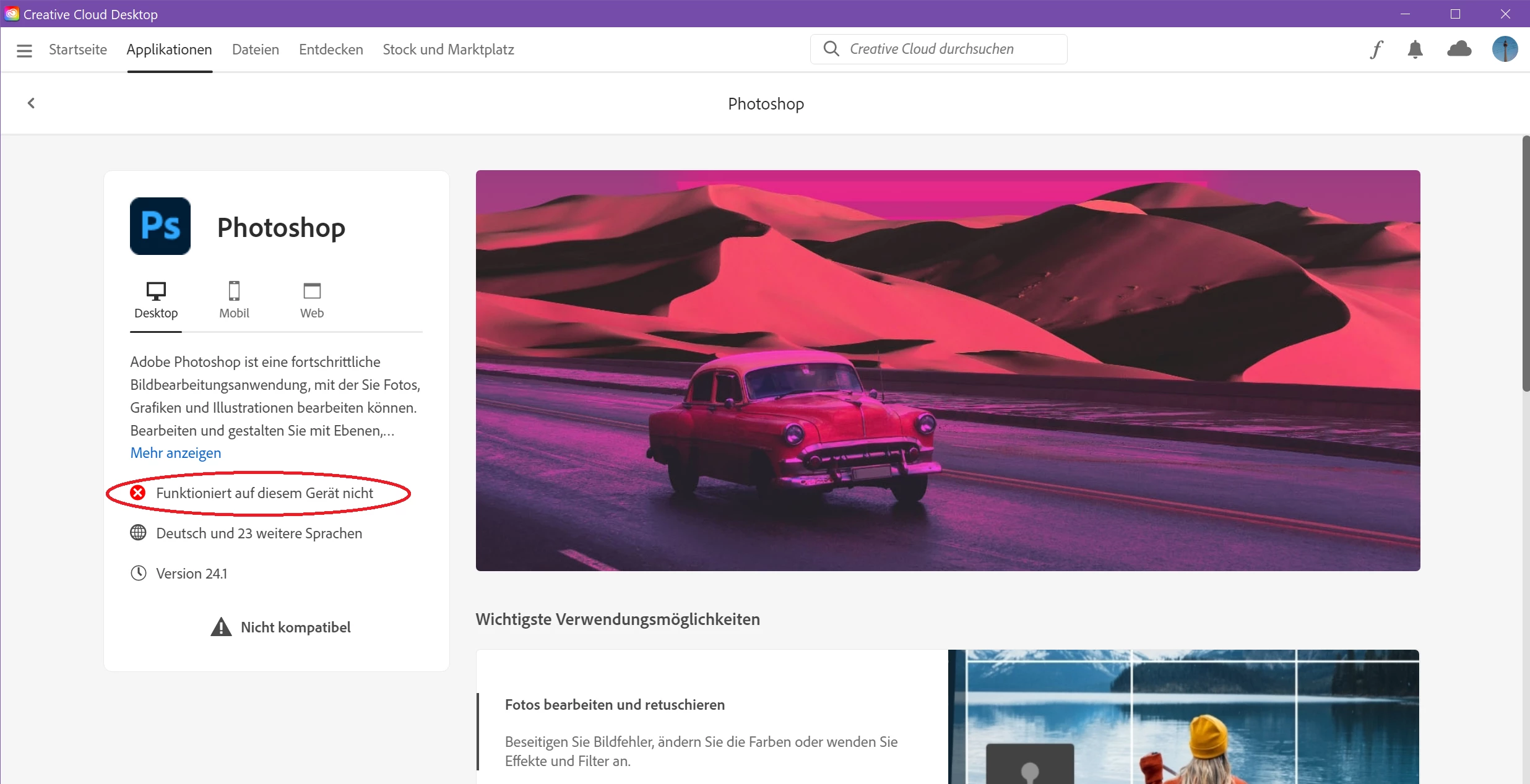Click into the Creative Cloud durchsuchen field
Viewport: 1530px width, 784px height.
(947, 49)
